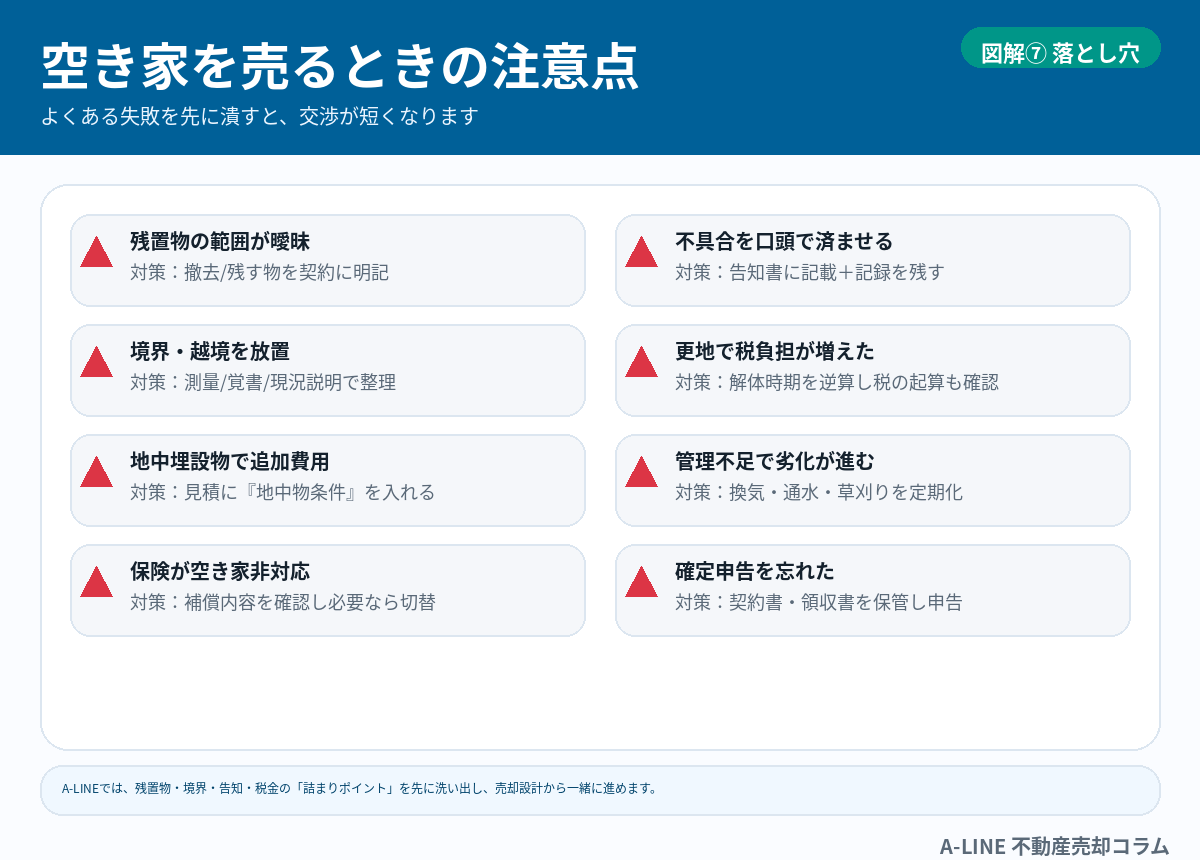Click the A-LINE 不動産売却コラム brand text

tap(1054, 846)
